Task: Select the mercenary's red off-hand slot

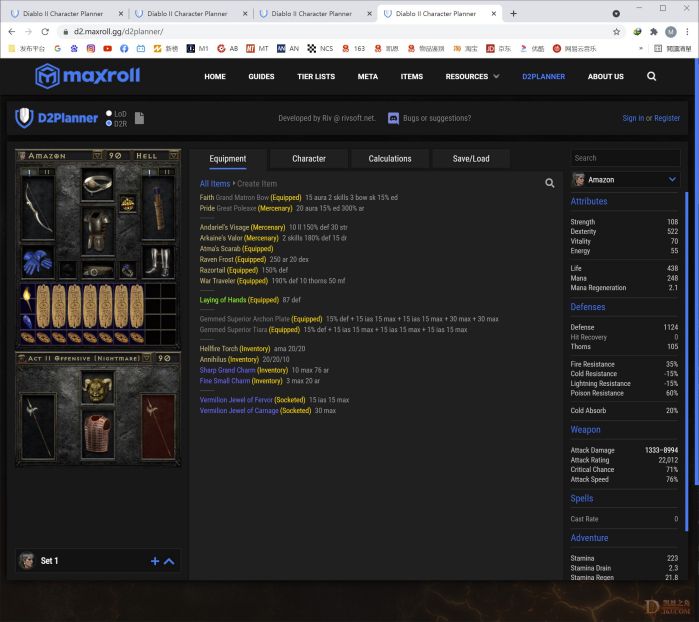Action: pyautogui.click(x=158, y=426)
